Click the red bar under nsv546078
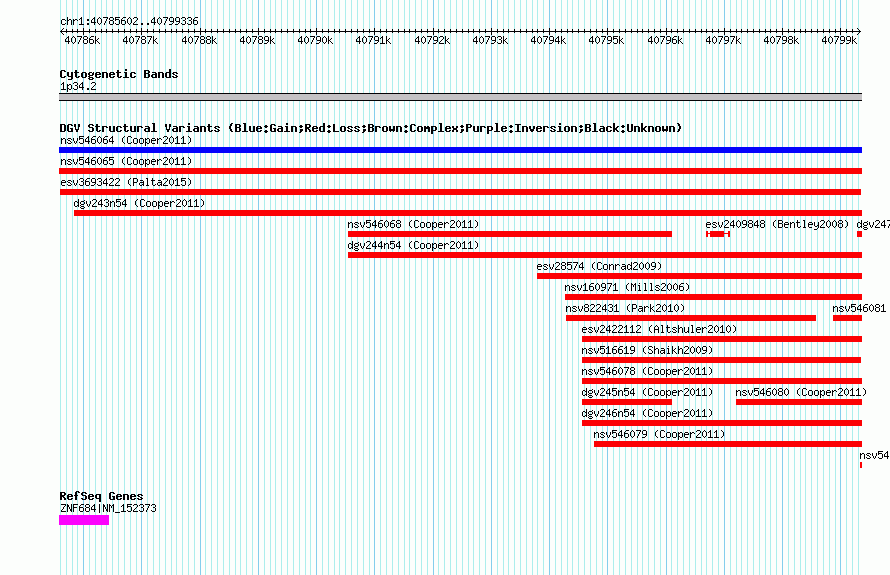The image size is (890, 575). 722,381
